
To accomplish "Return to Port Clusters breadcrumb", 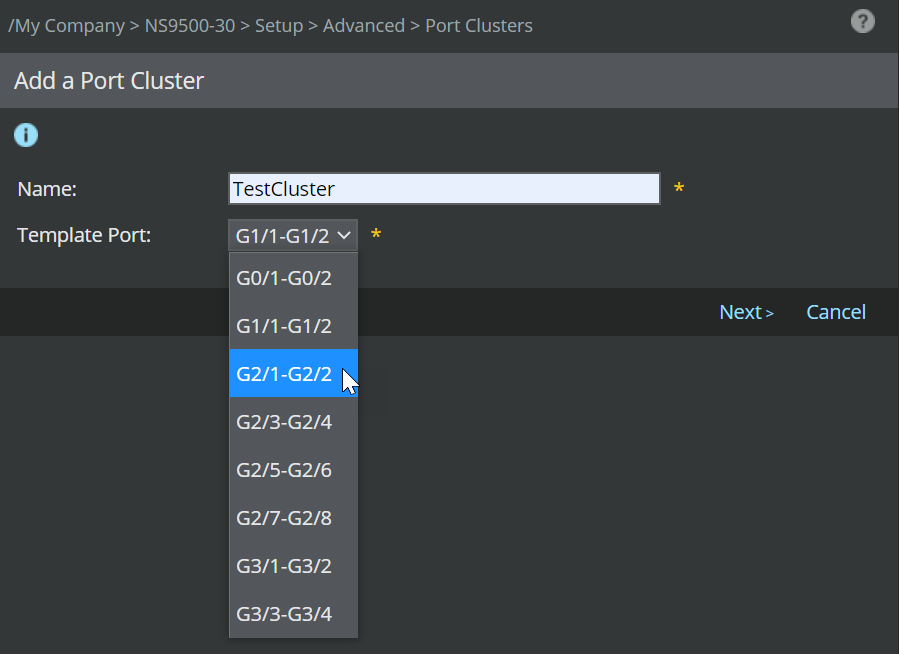I will 479,26.
